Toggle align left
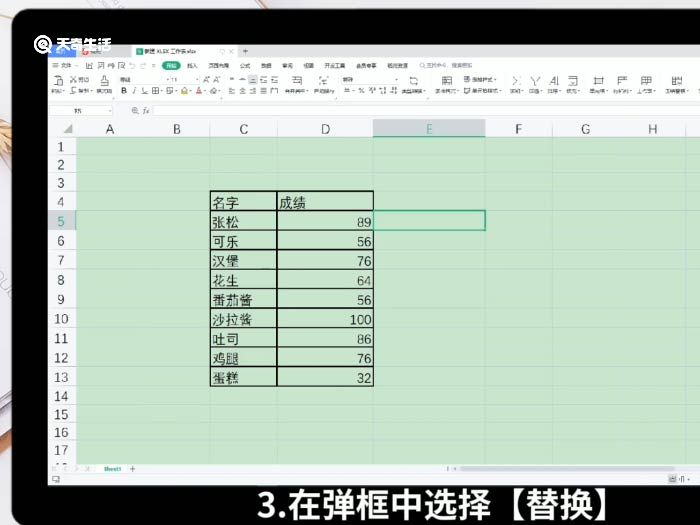Viewport: 700px width, 525px height. click(x=231, y=91)
